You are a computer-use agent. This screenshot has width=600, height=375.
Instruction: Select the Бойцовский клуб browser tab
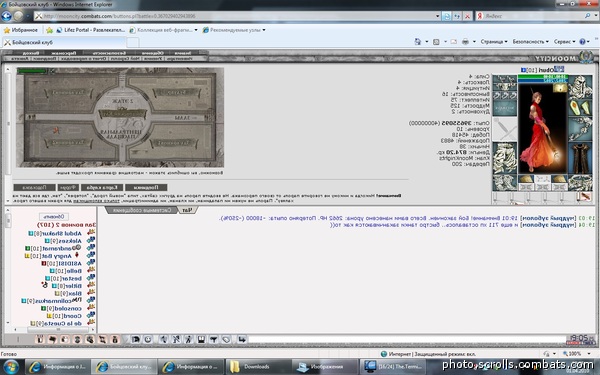click(64, 42)
